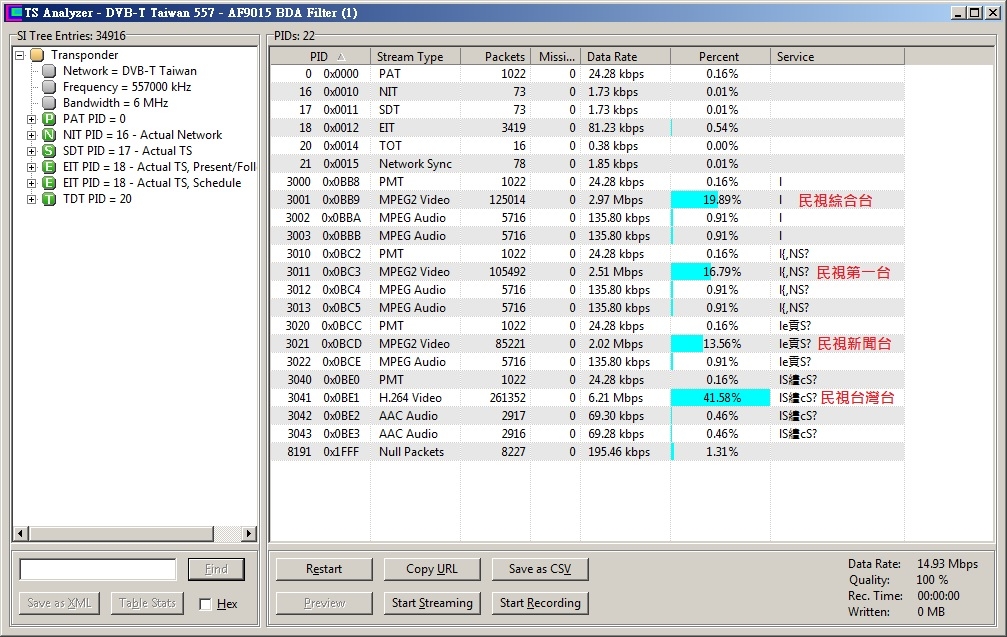Click the green T icon for TDT
Screen dimensions: 1007x637
[x=49, y=199]
